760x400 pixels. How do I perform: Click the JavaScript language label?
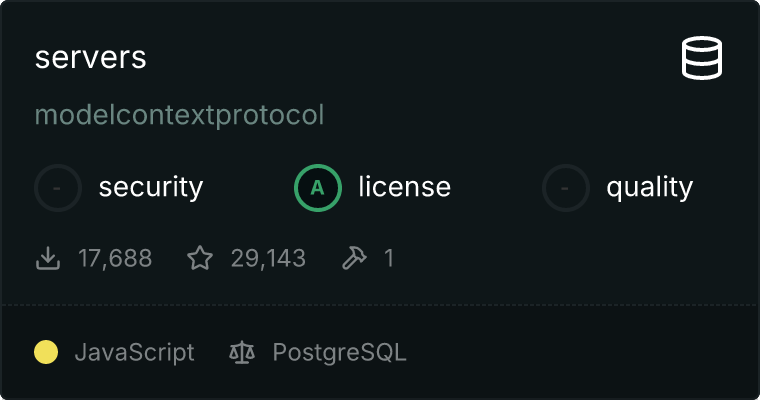point(134,352)
